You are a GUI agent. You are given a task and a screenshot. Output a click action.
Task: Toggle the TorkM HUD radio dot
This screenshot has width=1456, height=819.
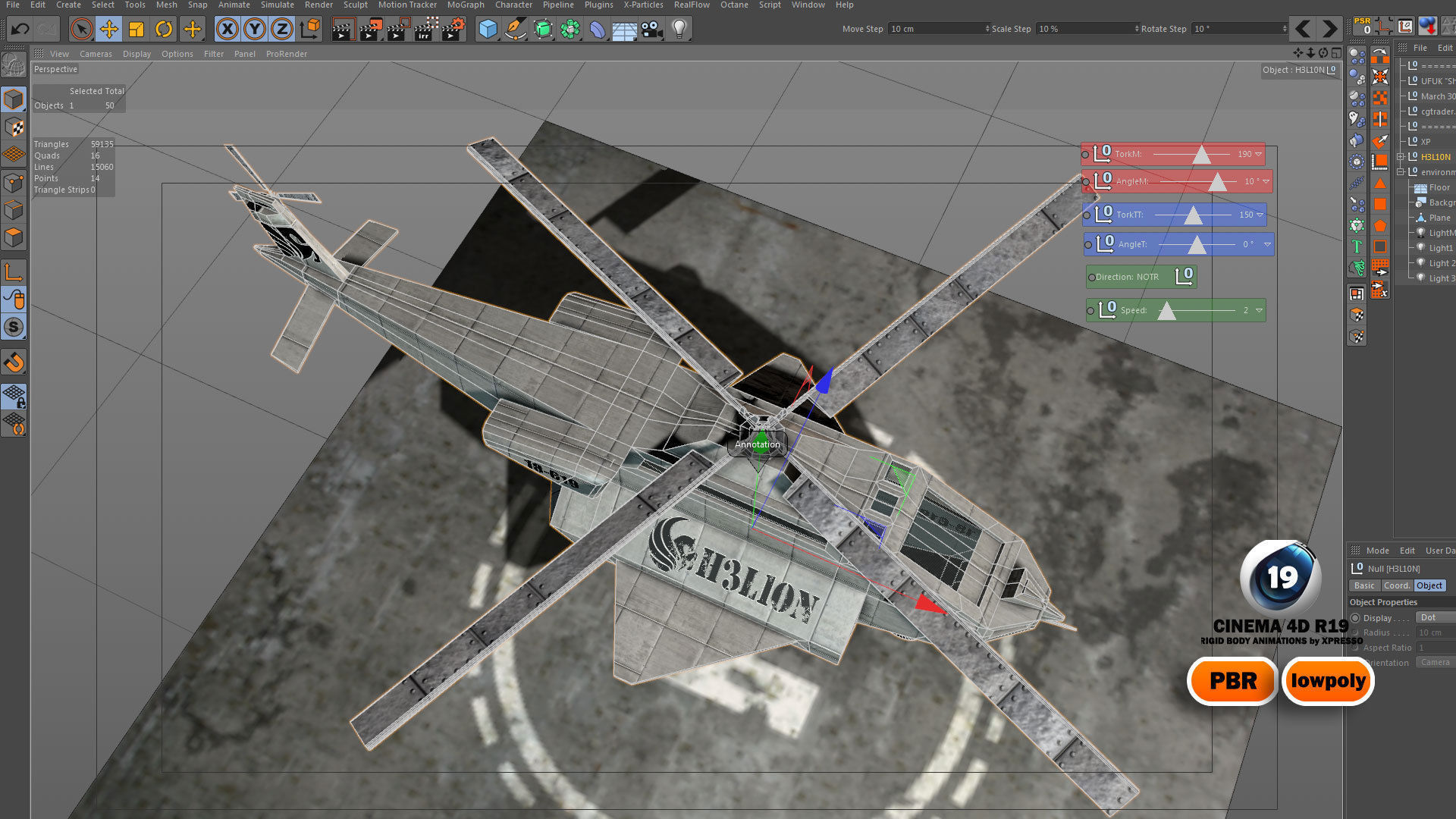click(x=1085, y=155)
